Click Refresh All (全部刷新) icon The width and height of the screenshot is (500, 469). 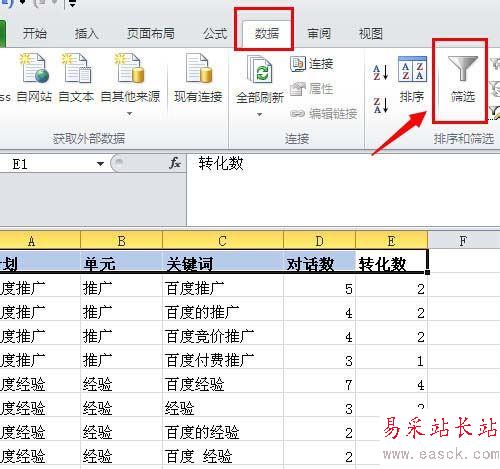pyautogui.click(x=260, y=70)
